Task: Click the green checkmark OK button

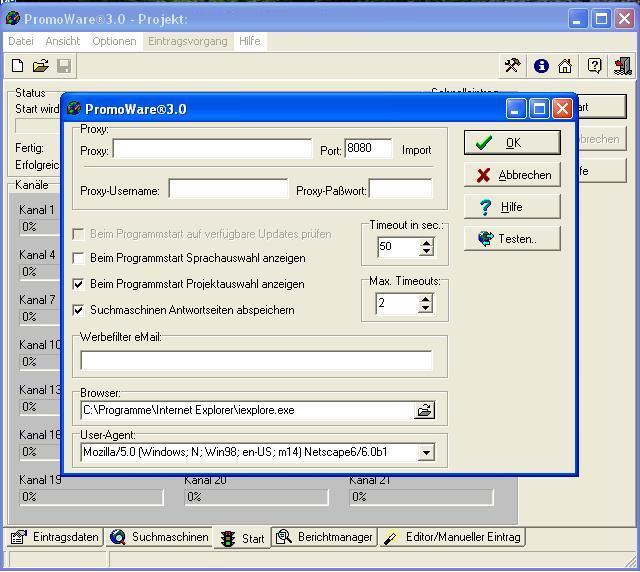Action: (512, 142)
